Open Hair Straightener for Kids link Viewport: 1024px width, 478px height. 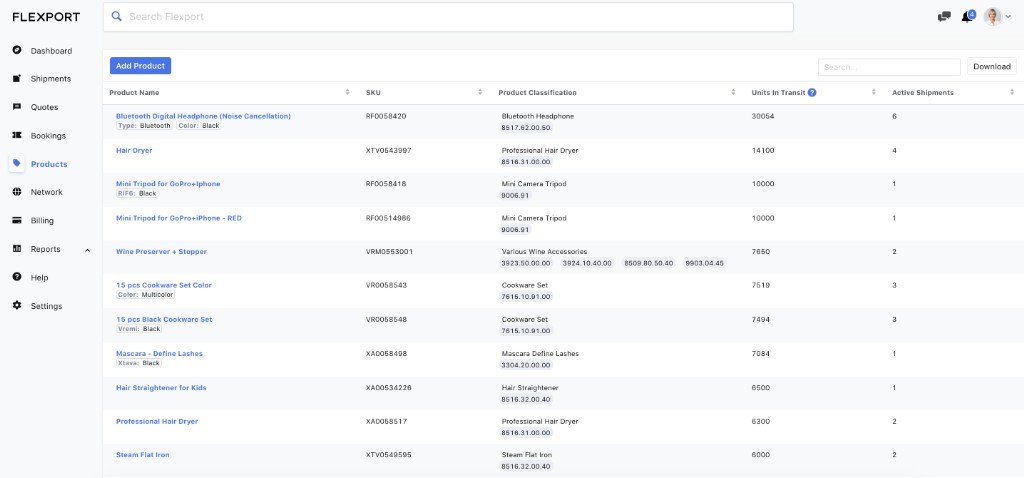click(161, 388)
